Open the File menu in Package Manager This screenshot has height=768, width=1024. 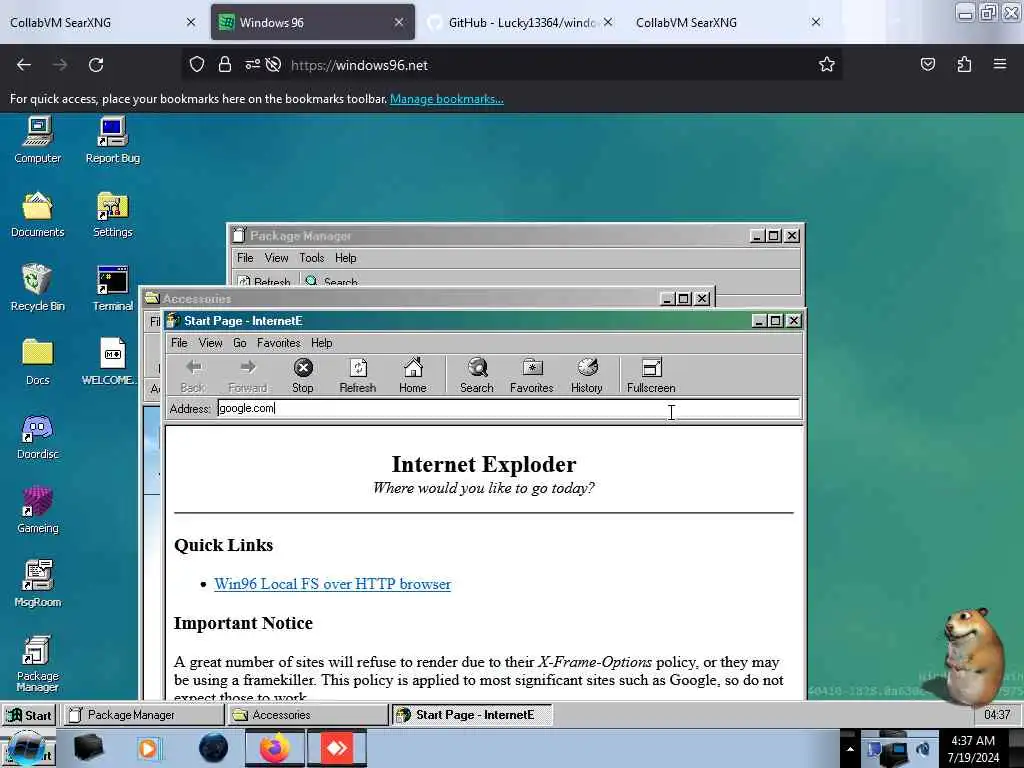tap(245, 258)
